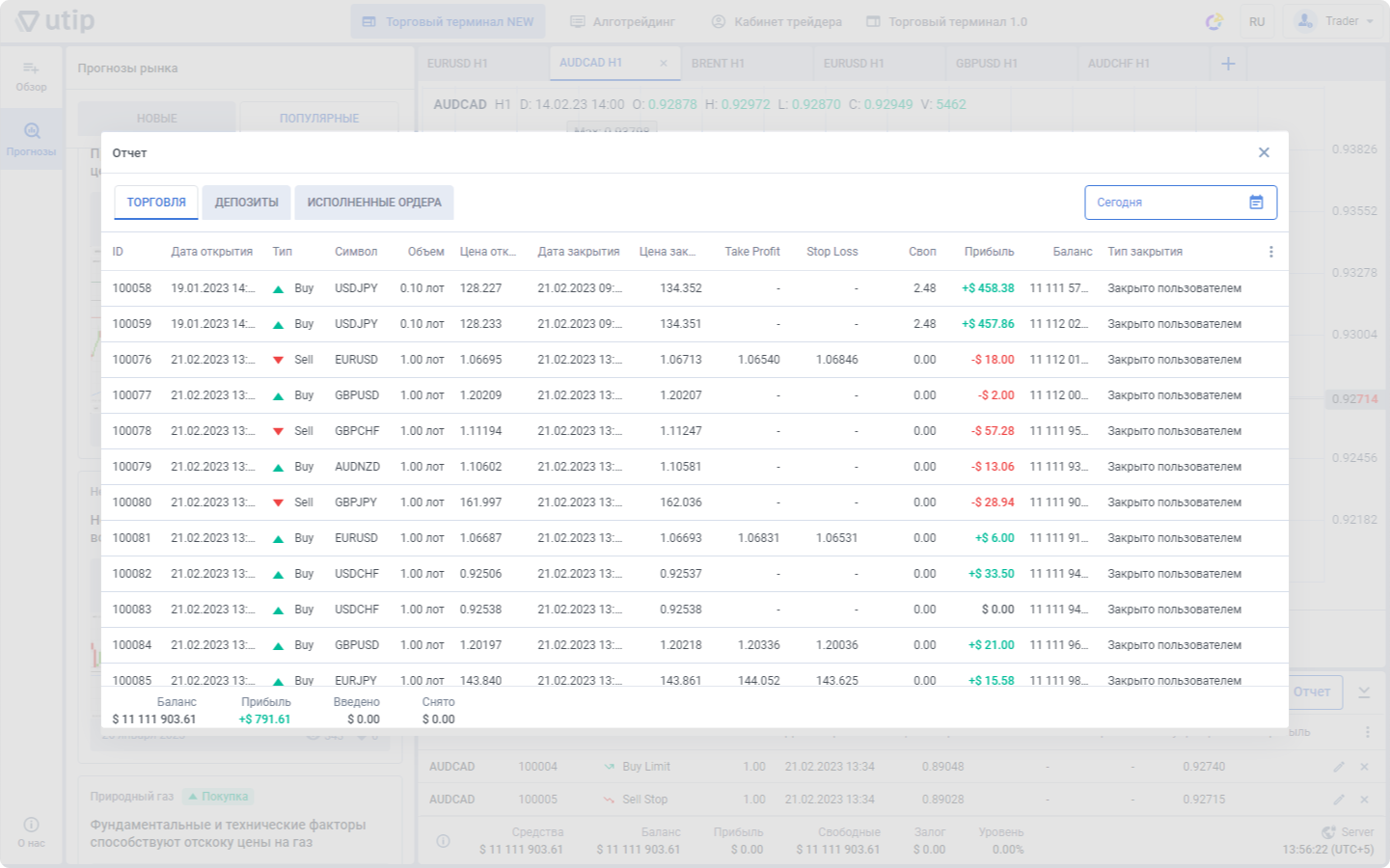Screen dimensions: 1390x868
Task: Sort by Символ column header
Action: tap(356, 252)
